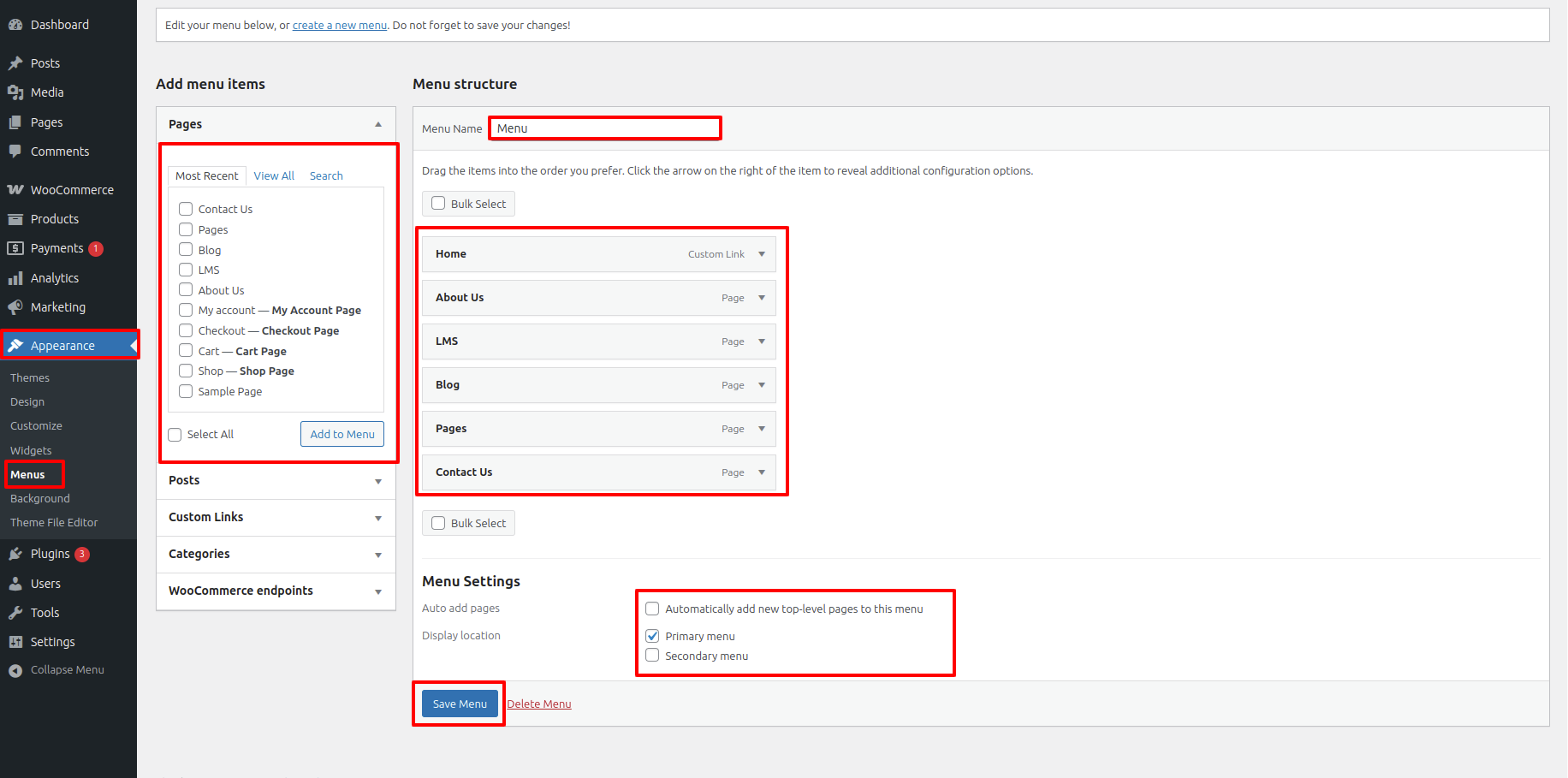The image size is (1568, 778).
Task: Open Themes in Appearance submenu
Action: click(30, 377)
